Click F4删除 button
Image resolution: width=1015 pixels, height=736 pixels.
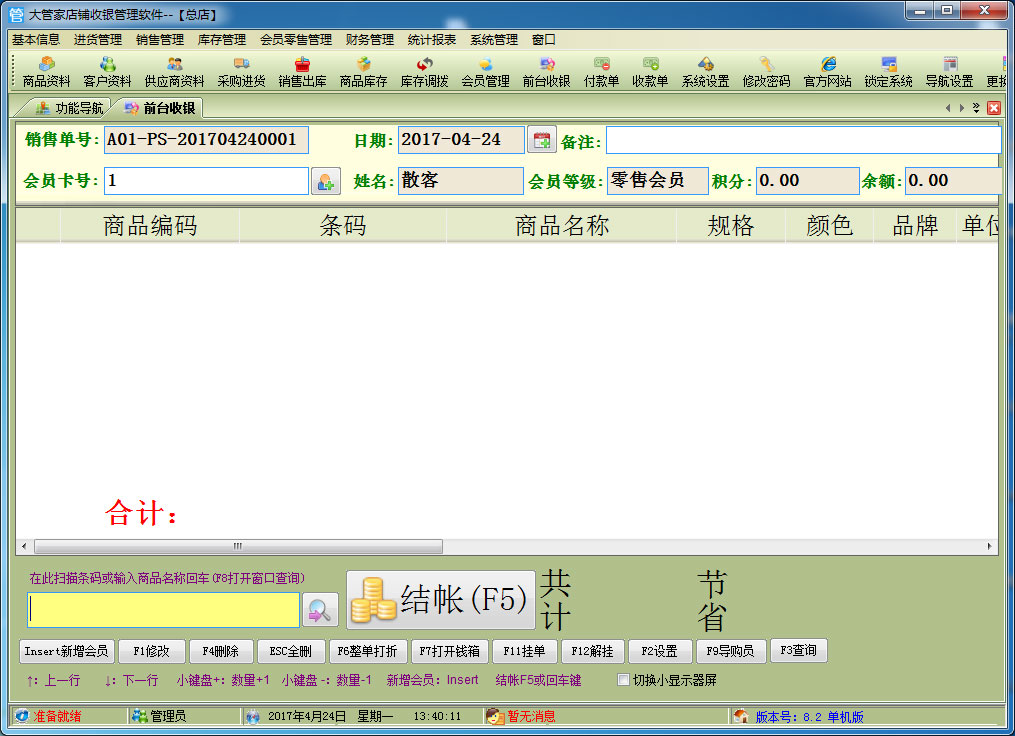[x=221, y=651]
